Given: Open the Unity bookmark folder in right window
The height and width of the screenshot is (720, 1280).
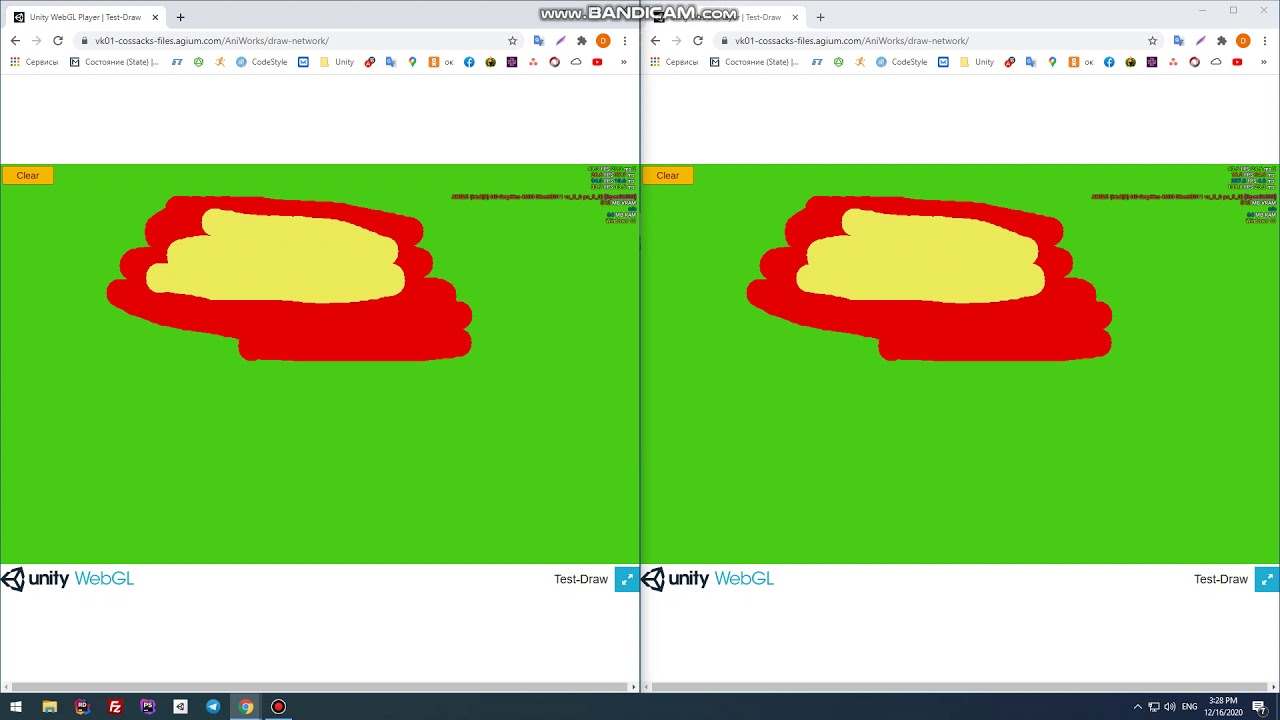Looking at the screenshot, I should [977, 62].
